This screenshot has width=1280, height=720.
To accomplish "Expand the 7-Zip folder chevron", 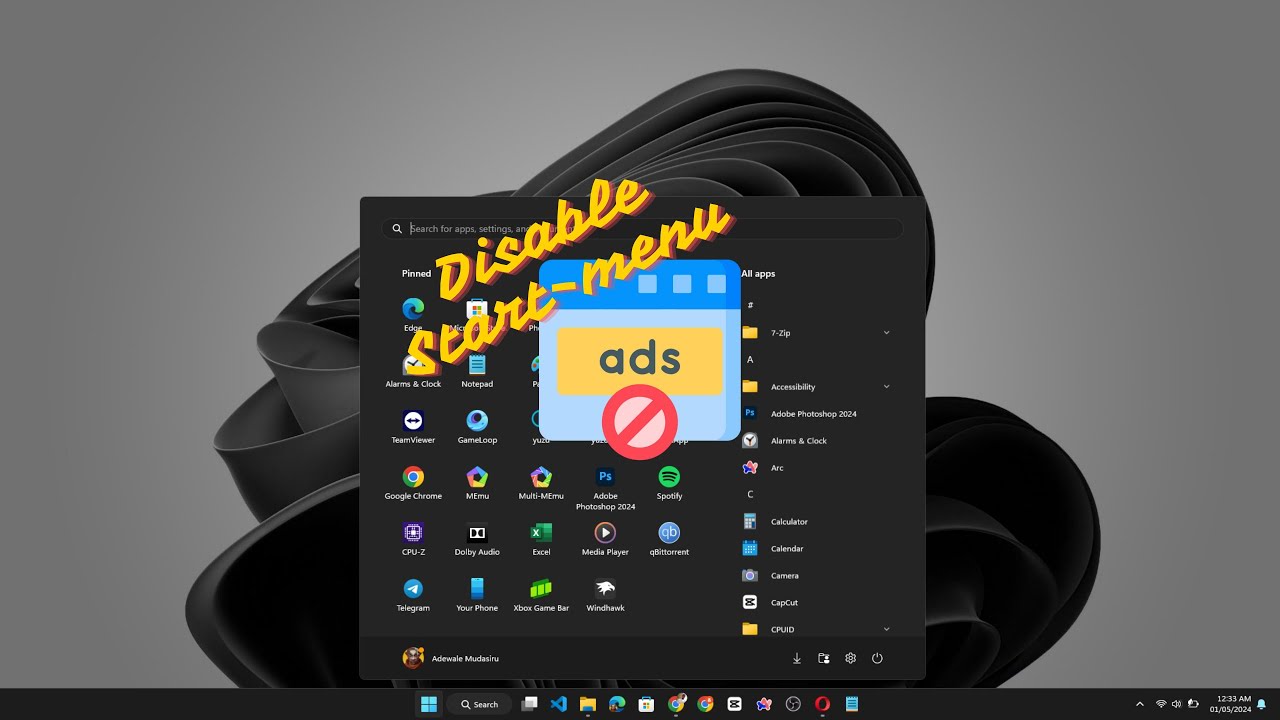I will tap(886, 333).
